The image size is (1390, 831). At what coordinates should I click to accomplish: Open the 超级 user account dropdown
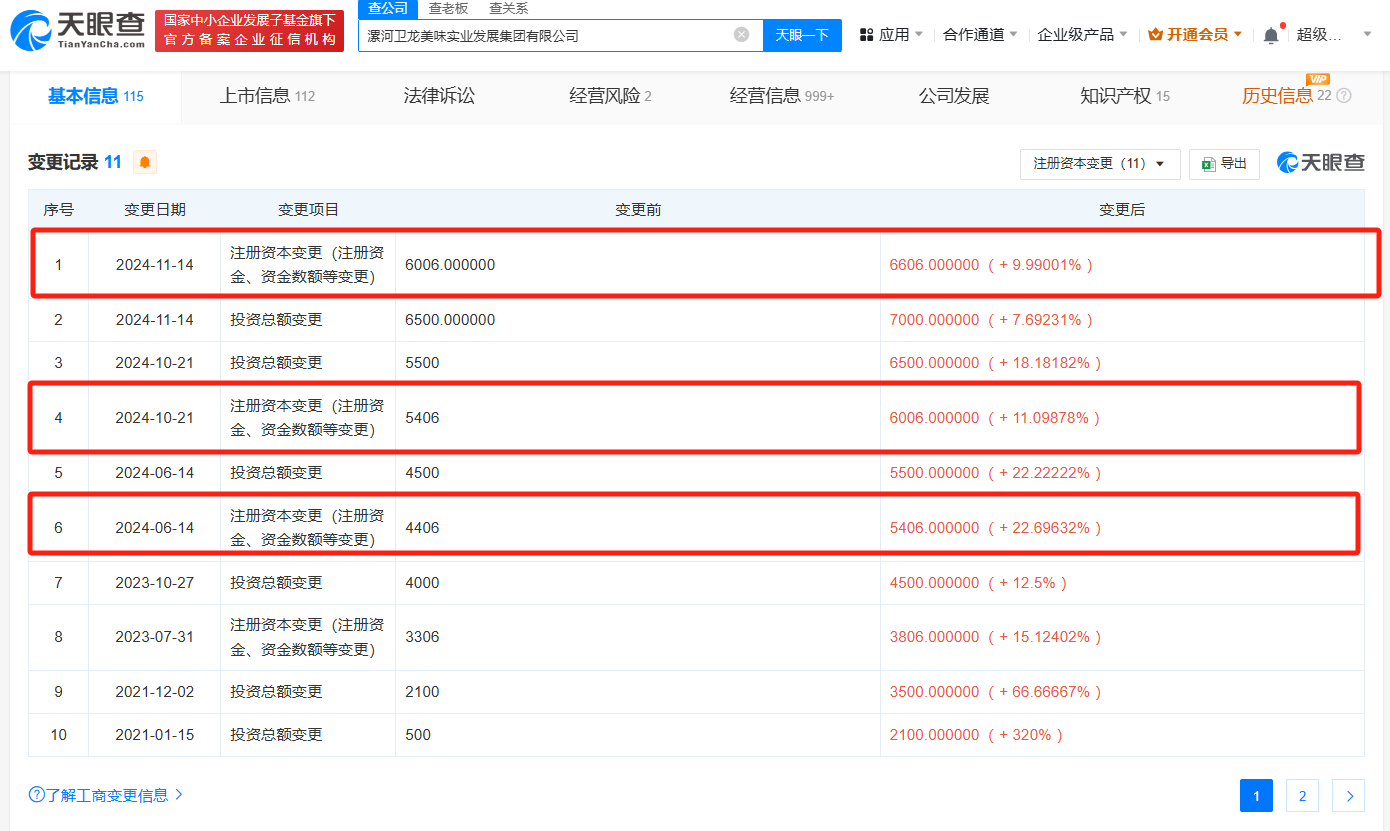[x=1334, y=35]
